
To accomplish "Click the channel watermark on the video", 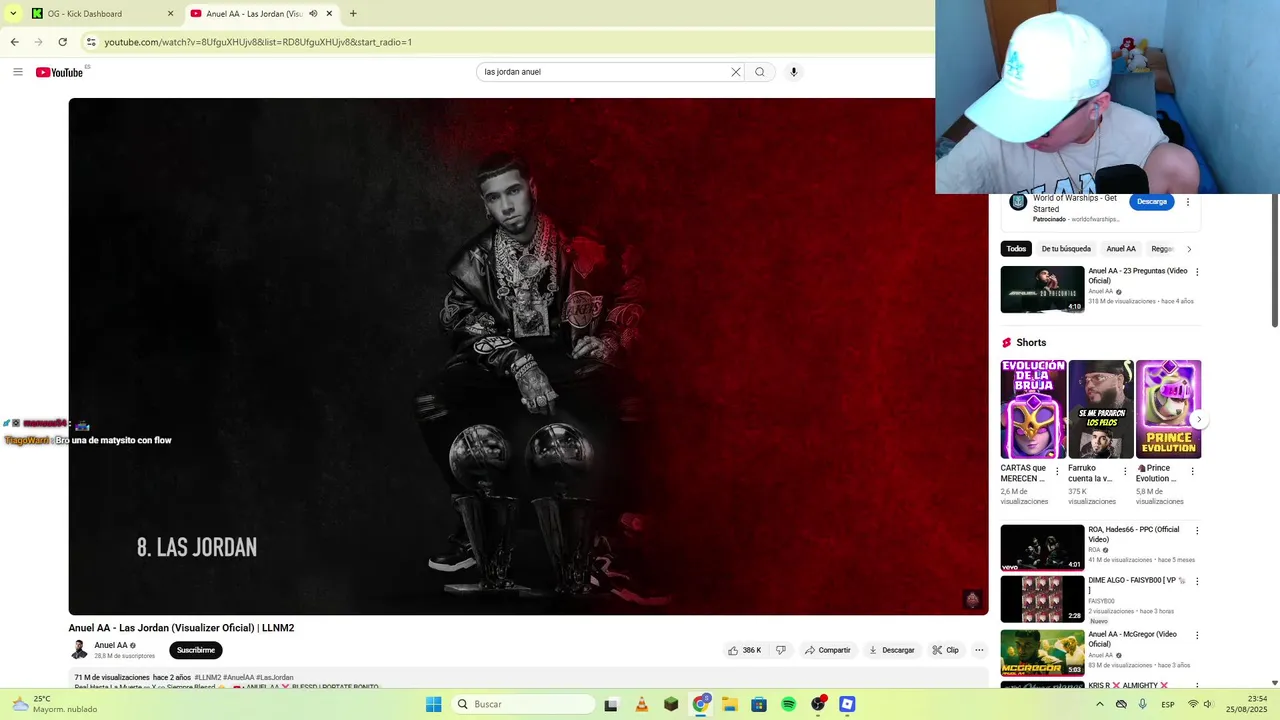I will [972, 599].
